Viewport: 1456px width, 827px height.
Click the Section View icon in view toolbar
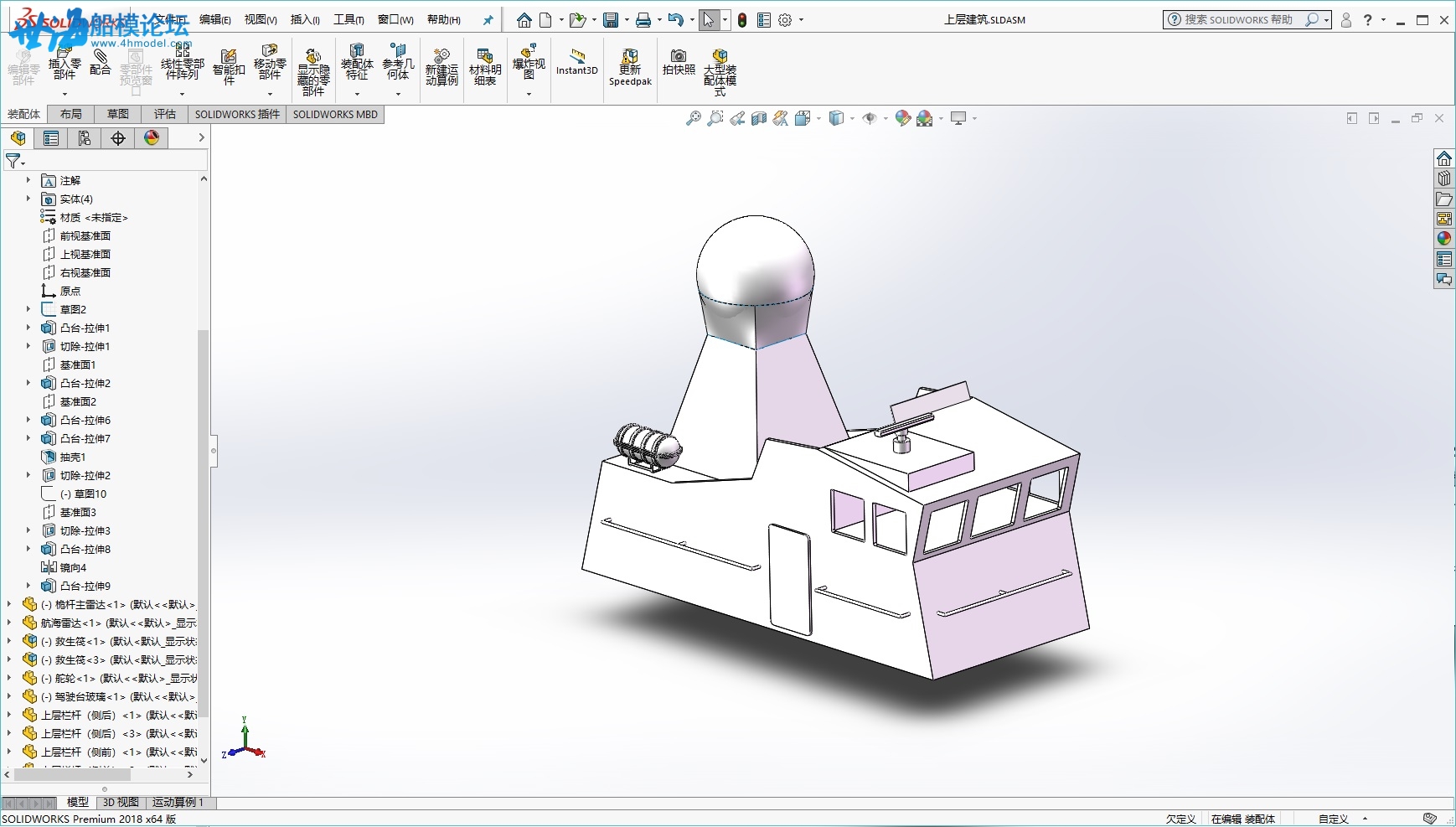click(759, 119)
